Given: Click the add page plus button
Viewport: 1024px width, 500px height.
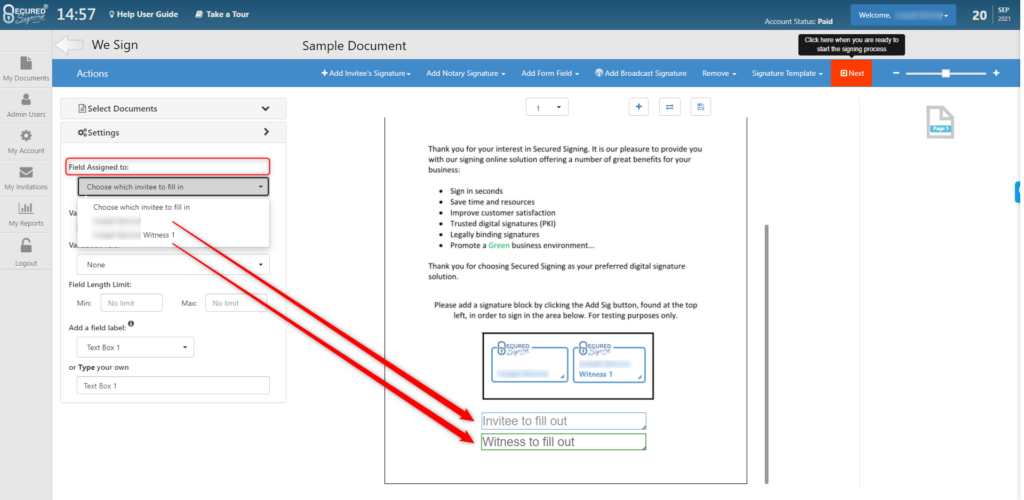Looking at the screenshot, I should 638,107.
